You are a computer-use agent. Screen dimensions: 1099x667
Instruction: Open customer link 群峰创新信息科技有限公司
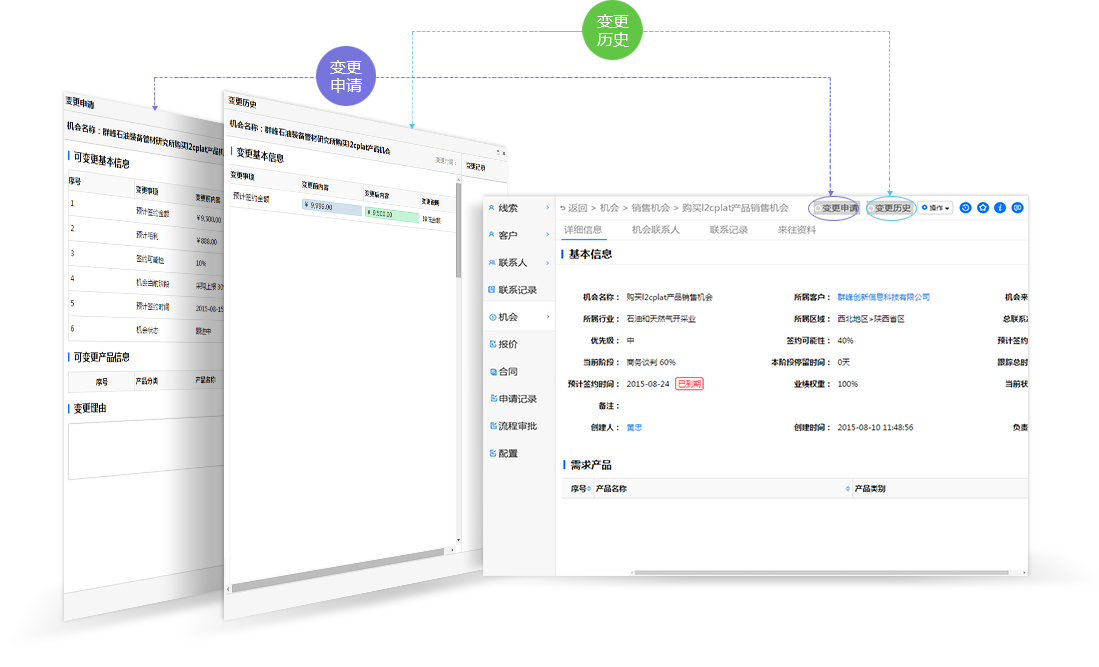[883, 297]
